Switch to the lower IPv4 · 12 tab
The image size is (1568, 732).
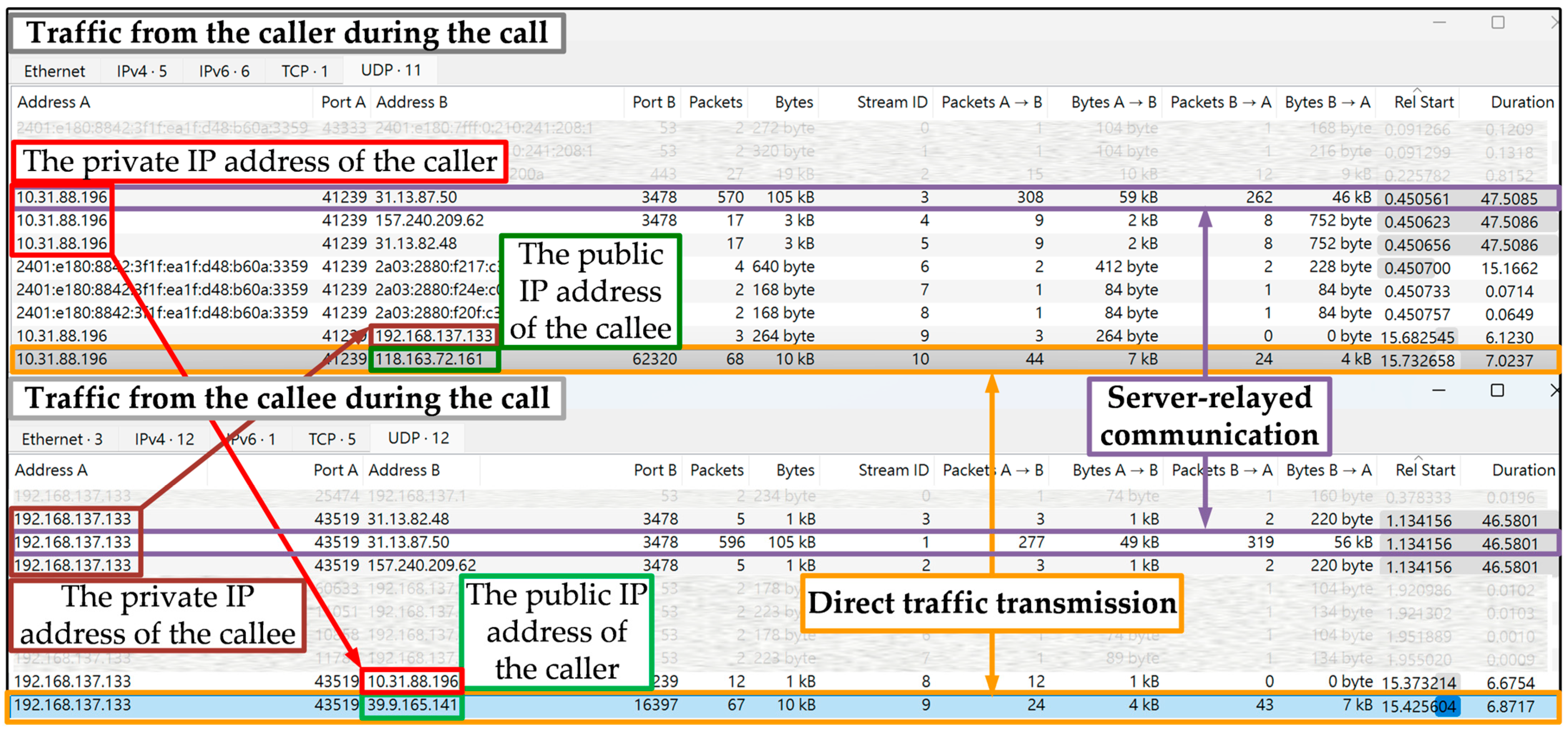tap(164, 439)
